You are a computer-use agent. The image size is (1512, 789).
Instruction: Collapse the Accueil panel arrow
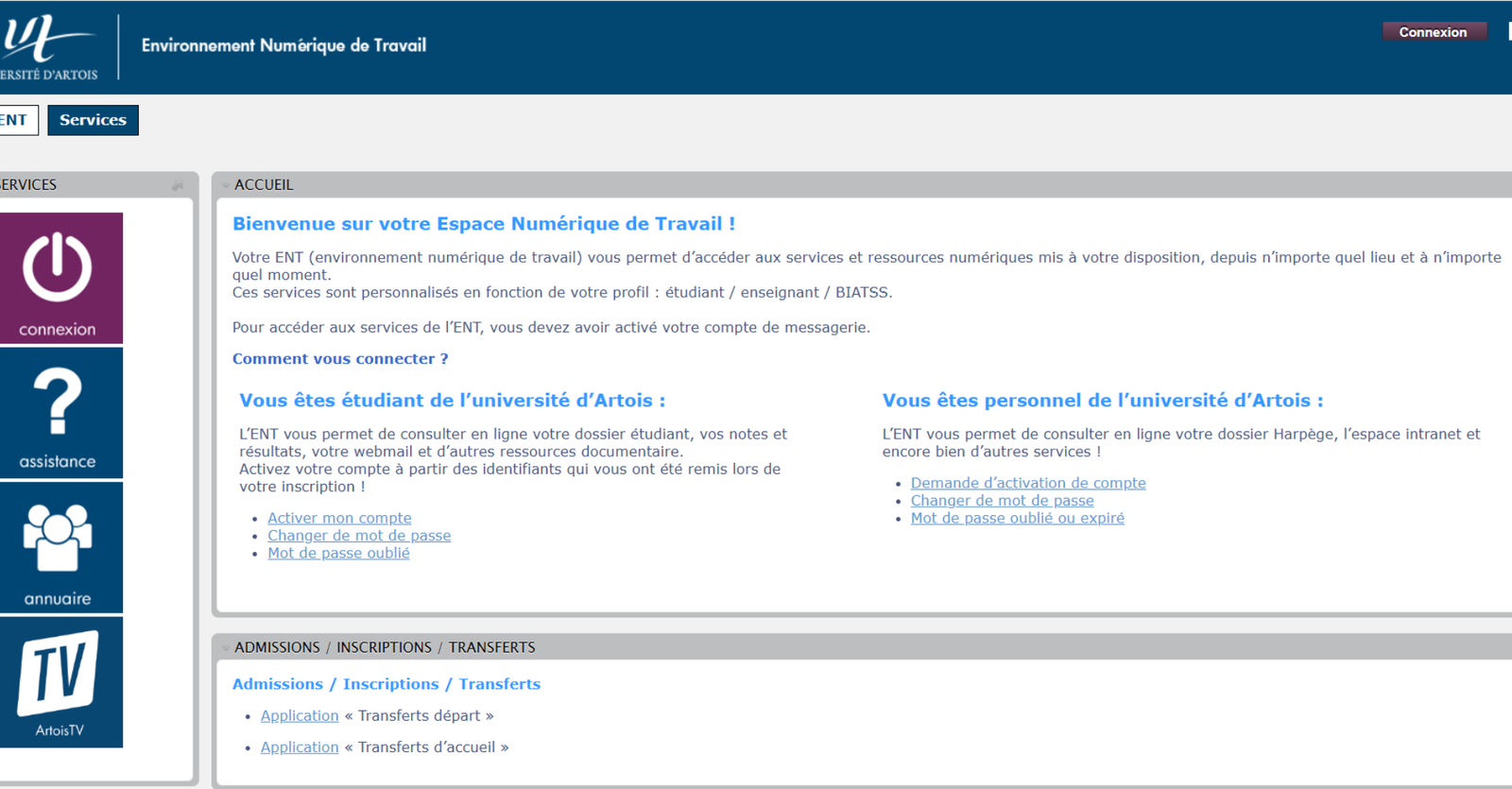point(225,185)
